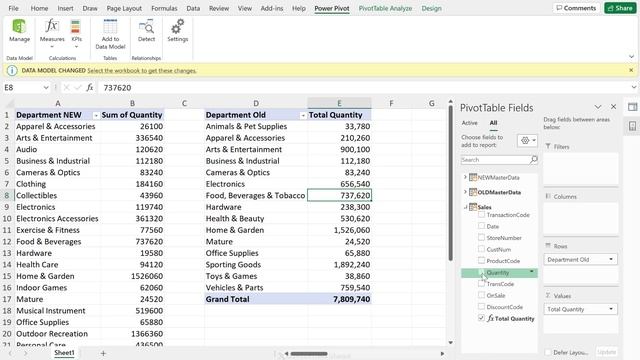Click the info icon in the yellow bar
This screenshot has height=360, width=640.
[12, 70]
